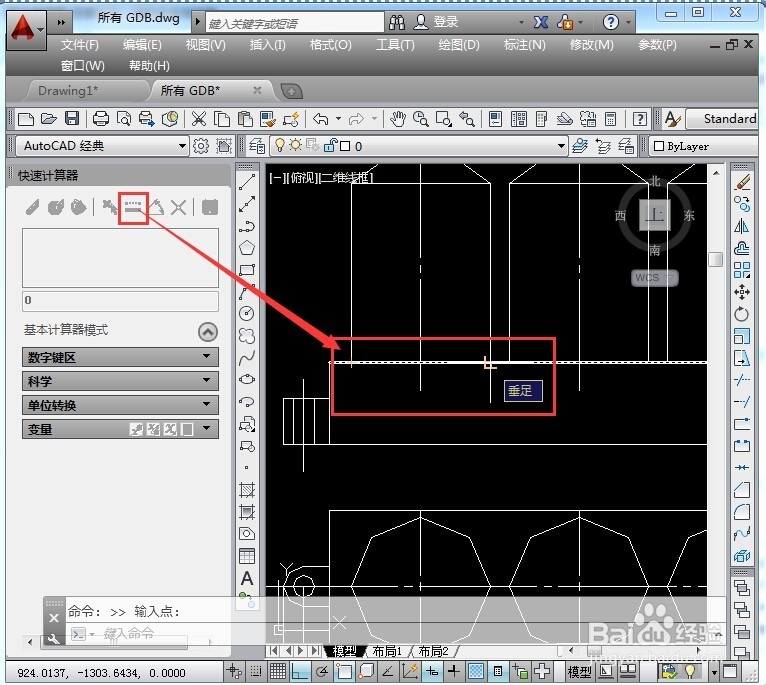Select the Spline tool
Image resolution: width=766 pixels, height=685 pixels.
click(247, 358)
